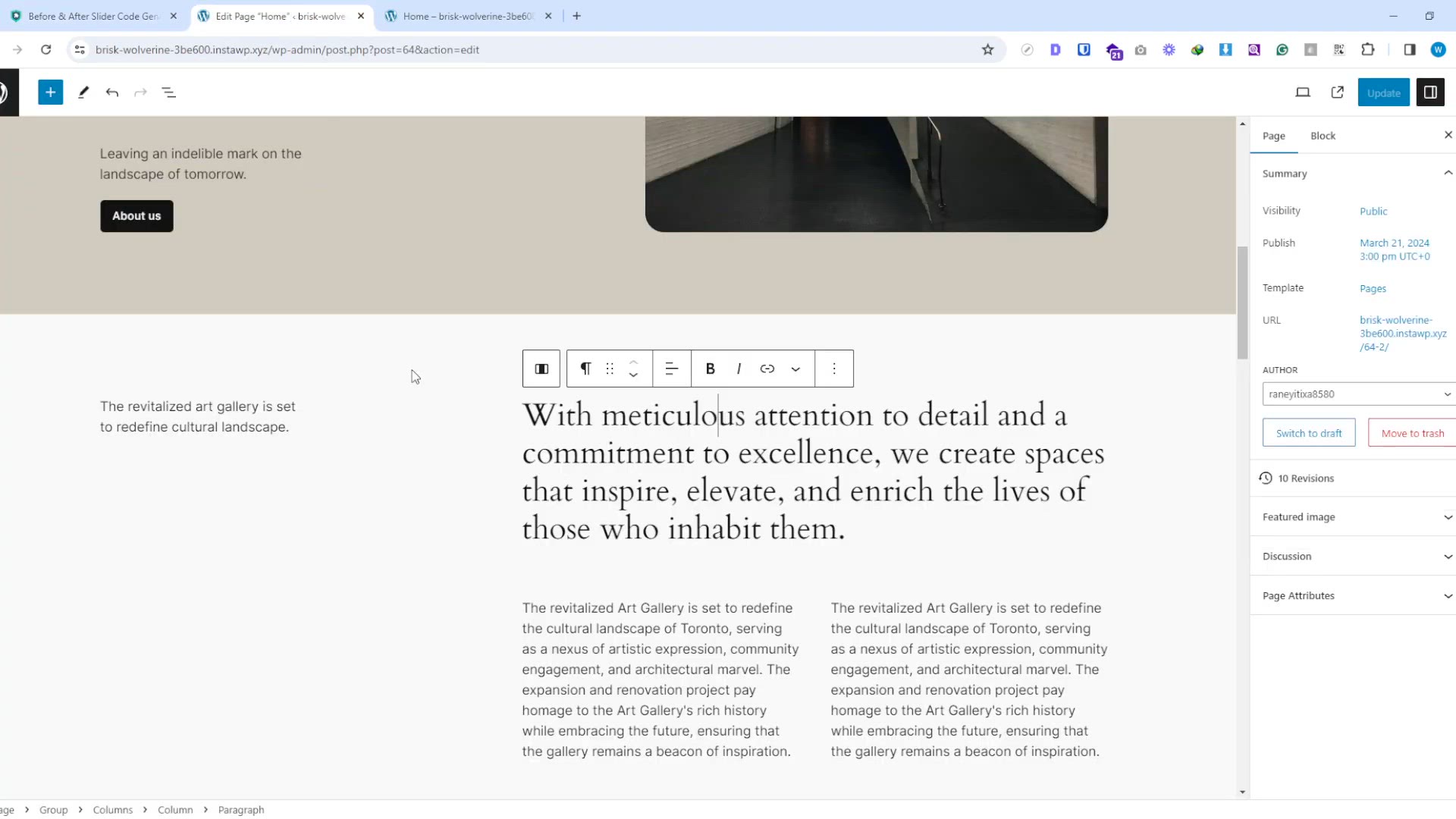
Task: Insert a link in the paragraph
Action: click(767, 369)
